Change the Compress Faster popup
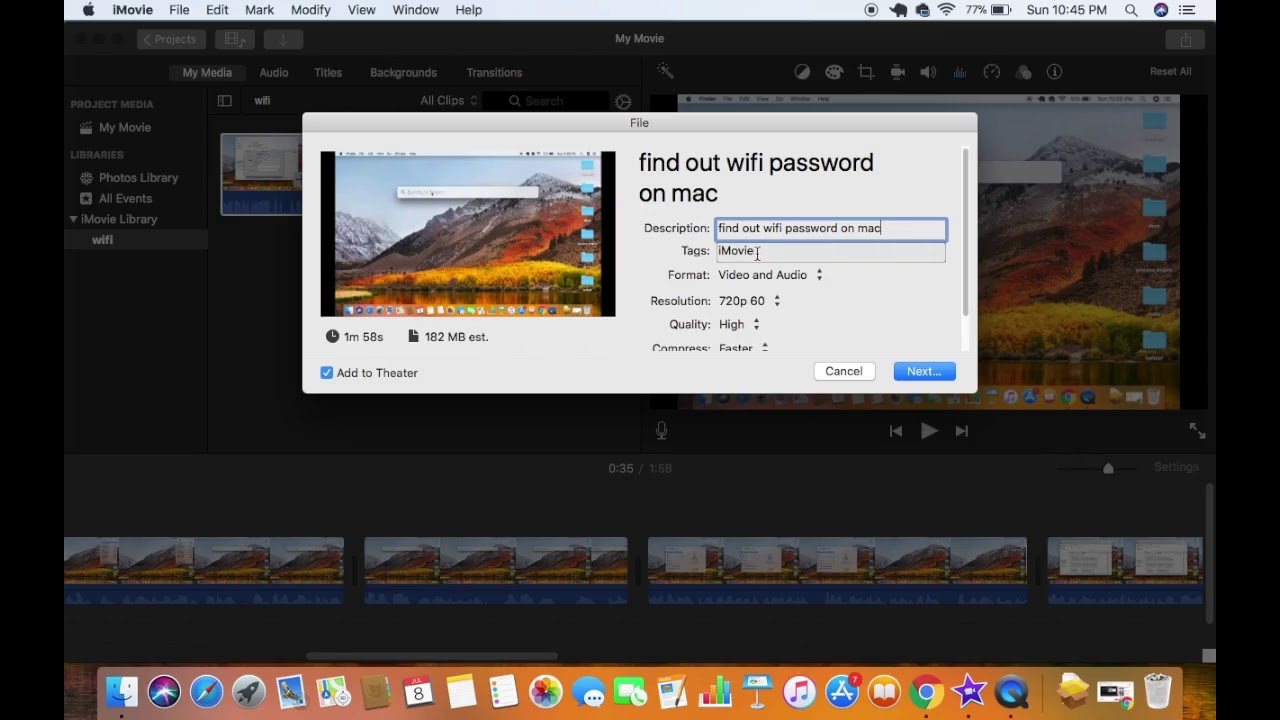This screenshot has width=1280, height=720. 742,347
